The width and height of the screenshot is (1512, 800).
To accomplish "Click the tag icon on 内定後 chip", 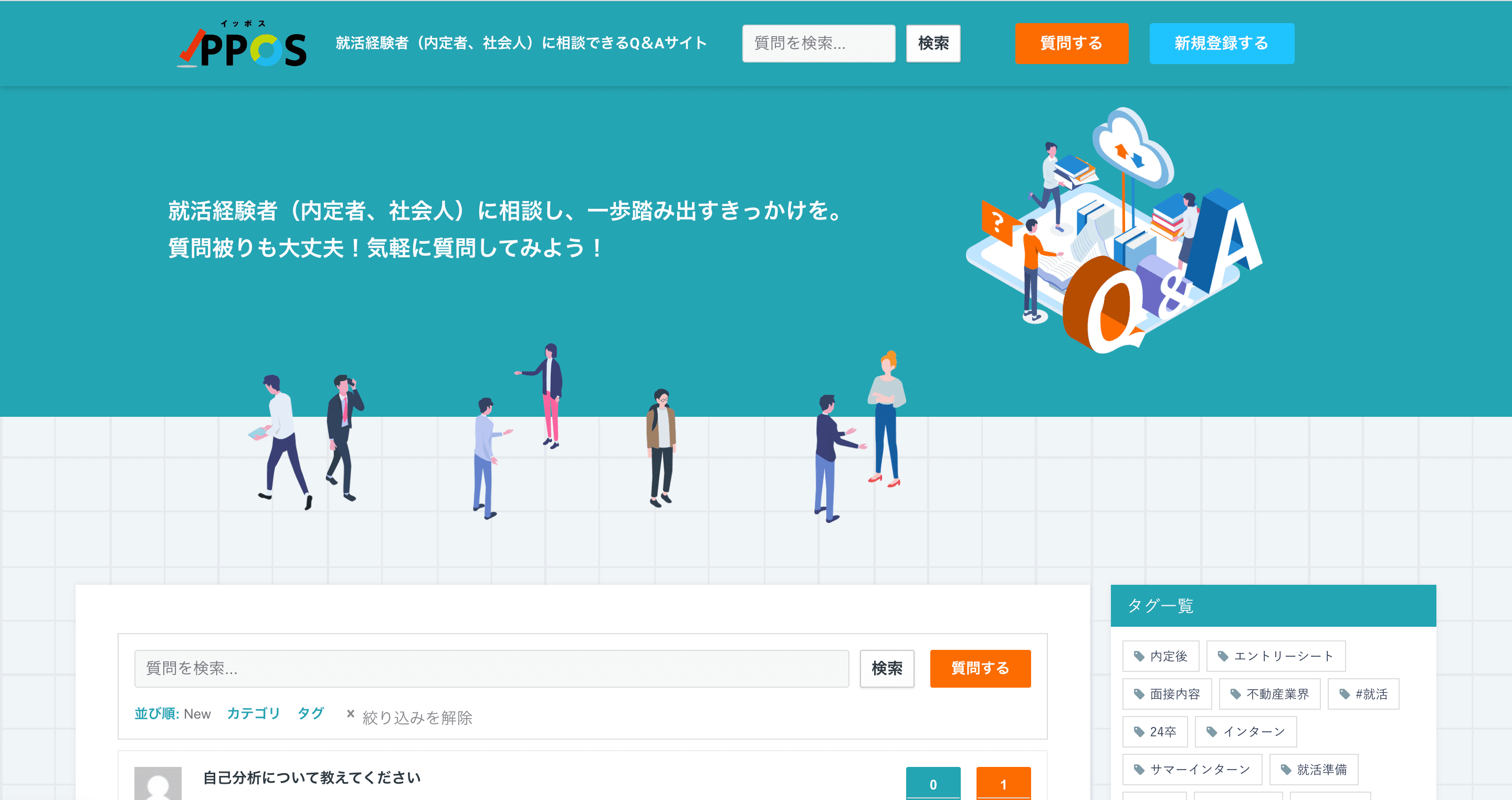I will point(1139,656).
